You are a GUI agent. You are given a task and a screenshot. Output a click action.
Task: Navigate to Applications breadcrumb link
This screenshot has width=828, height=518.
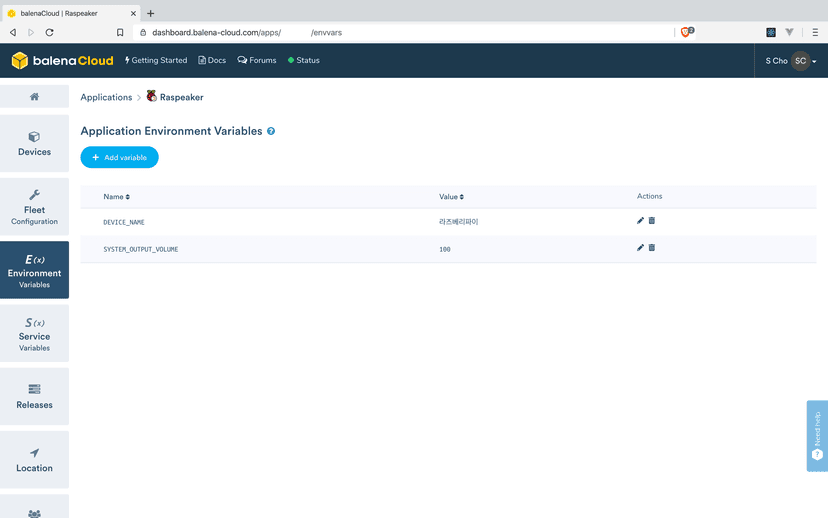click(x=106, y=97)
